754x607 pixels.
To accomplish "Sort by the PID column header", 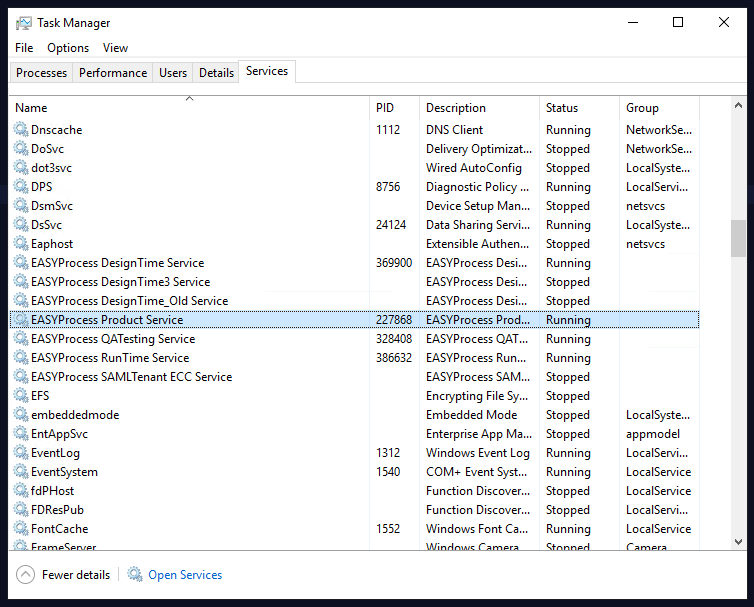I will pos(394,108).
